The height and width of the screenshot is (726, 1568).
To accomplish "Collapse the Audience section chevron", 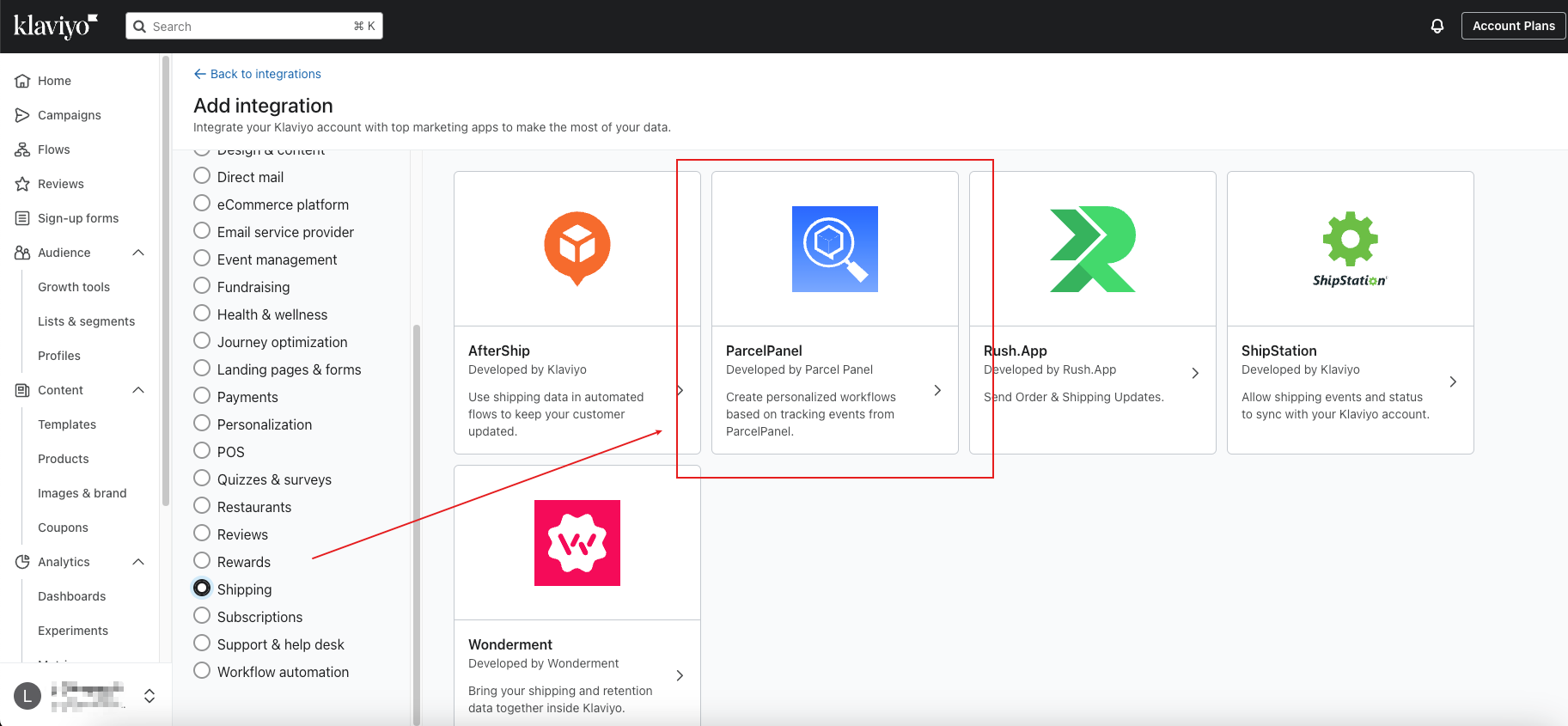I will [138, 253].
